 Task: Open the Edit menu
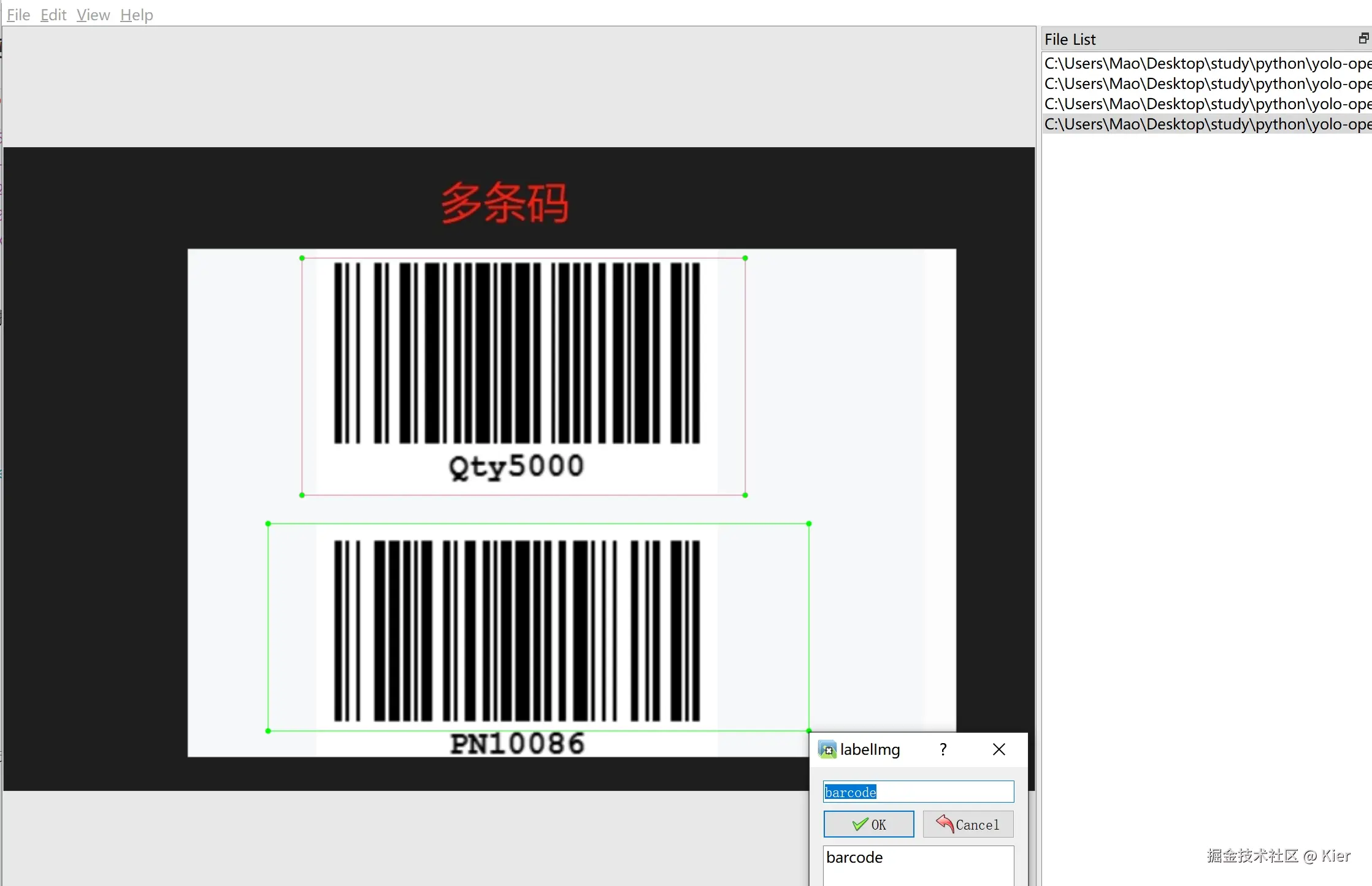click(53, 15)
